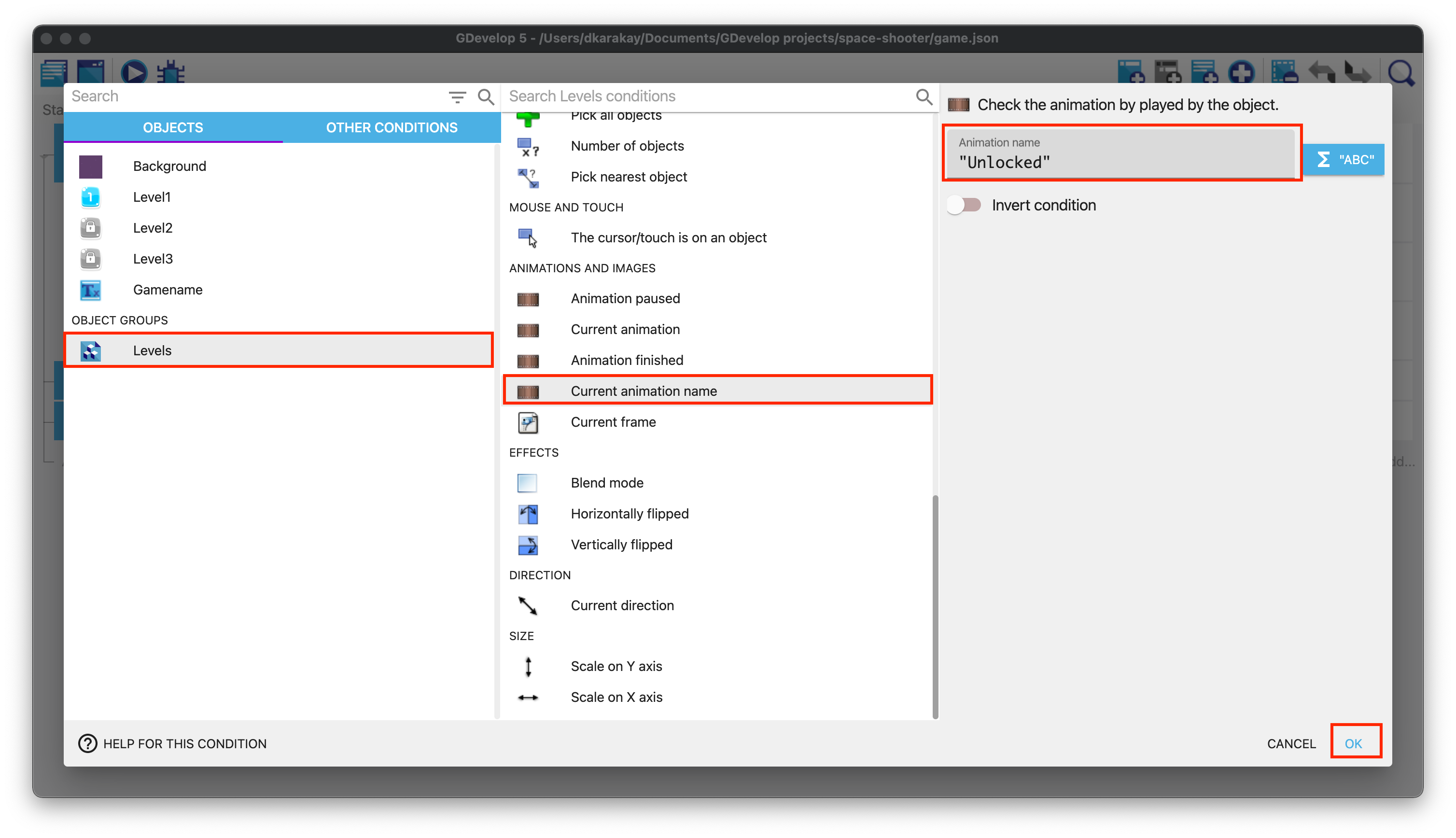Select the Gamename text object icon
The width and height of the screenshot is (1456, 838).
click(x=90, y=290)
